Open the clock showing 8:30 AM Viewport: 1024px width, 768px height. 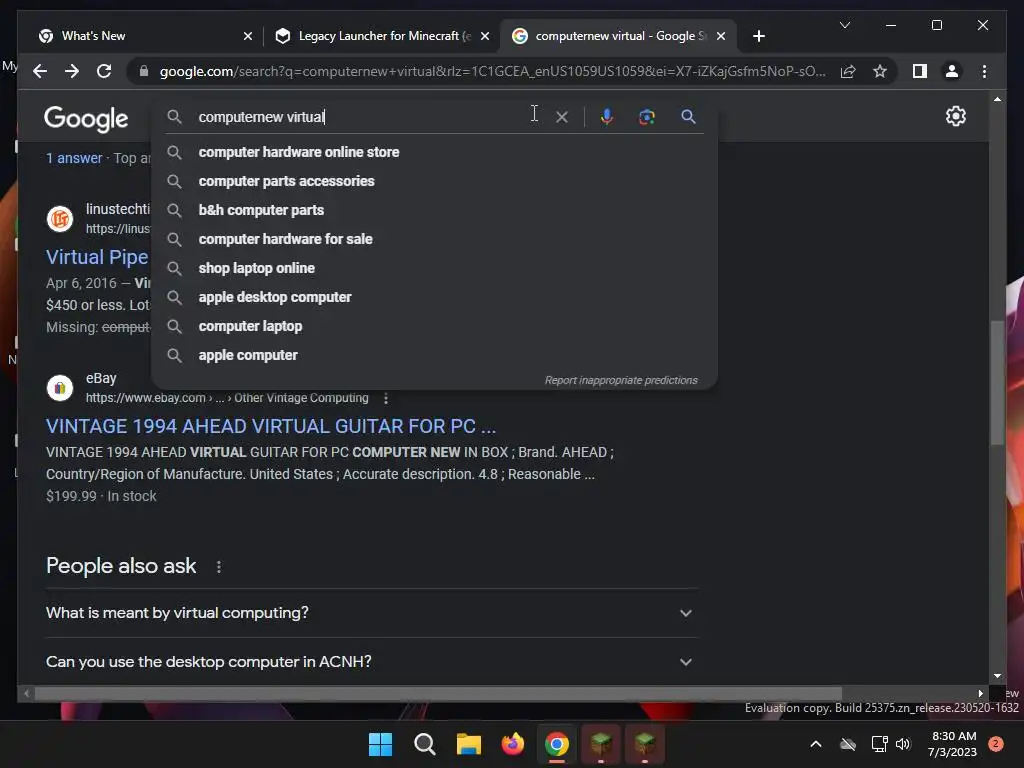pos(953,744)
